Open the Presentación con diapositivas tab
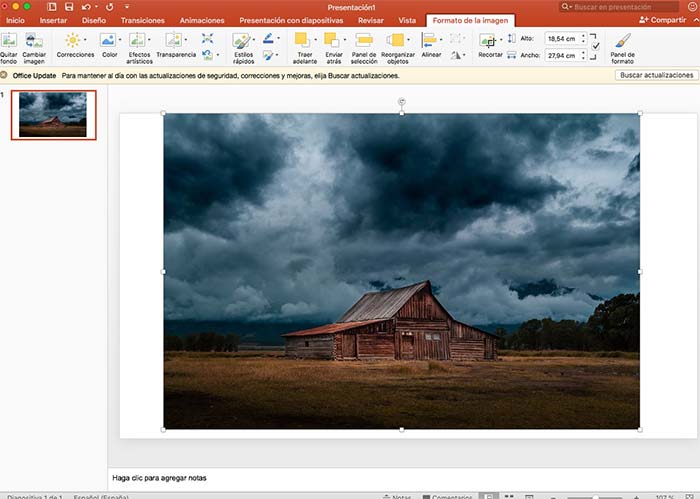Image resolution: width=700 pixels, height=499 pixels. 291,21
